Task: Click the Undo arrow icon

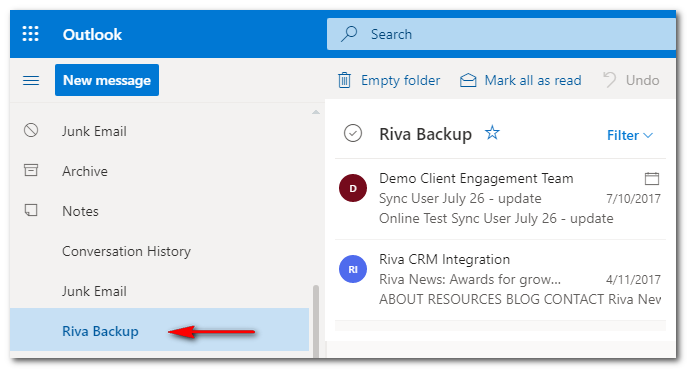Action: click(609, 80)
